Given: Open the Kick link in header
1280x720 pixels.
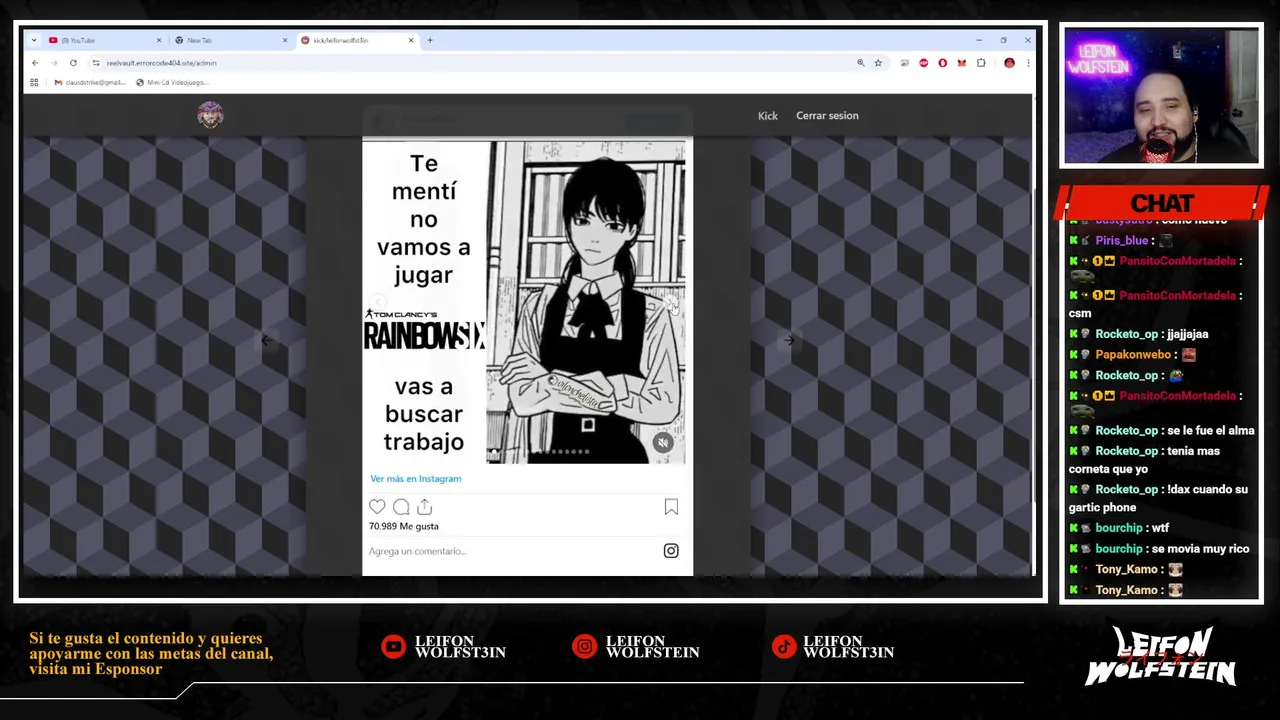Looking at the screenshot, I should 767,116.
